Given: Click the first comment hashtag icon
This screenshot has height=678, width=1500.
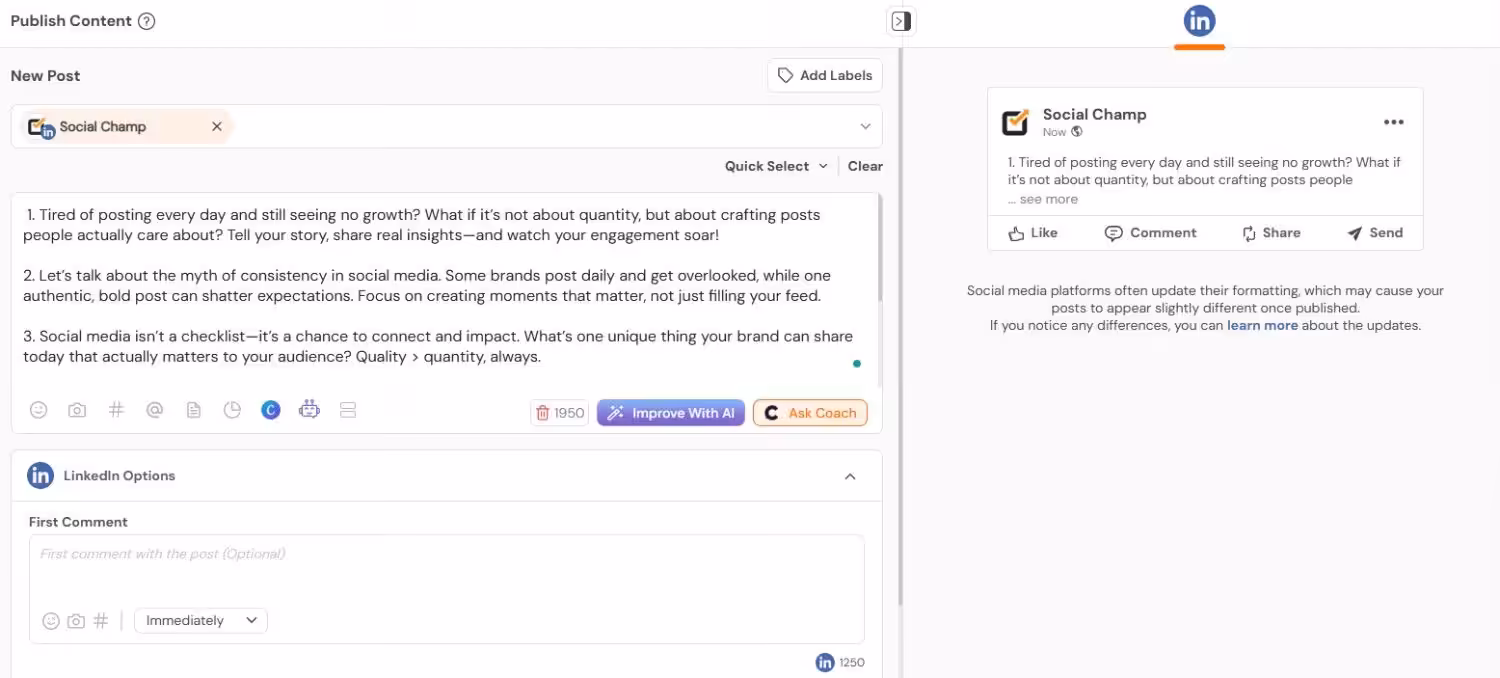Looking at the screenshot, I should click(x=101, y=621).
